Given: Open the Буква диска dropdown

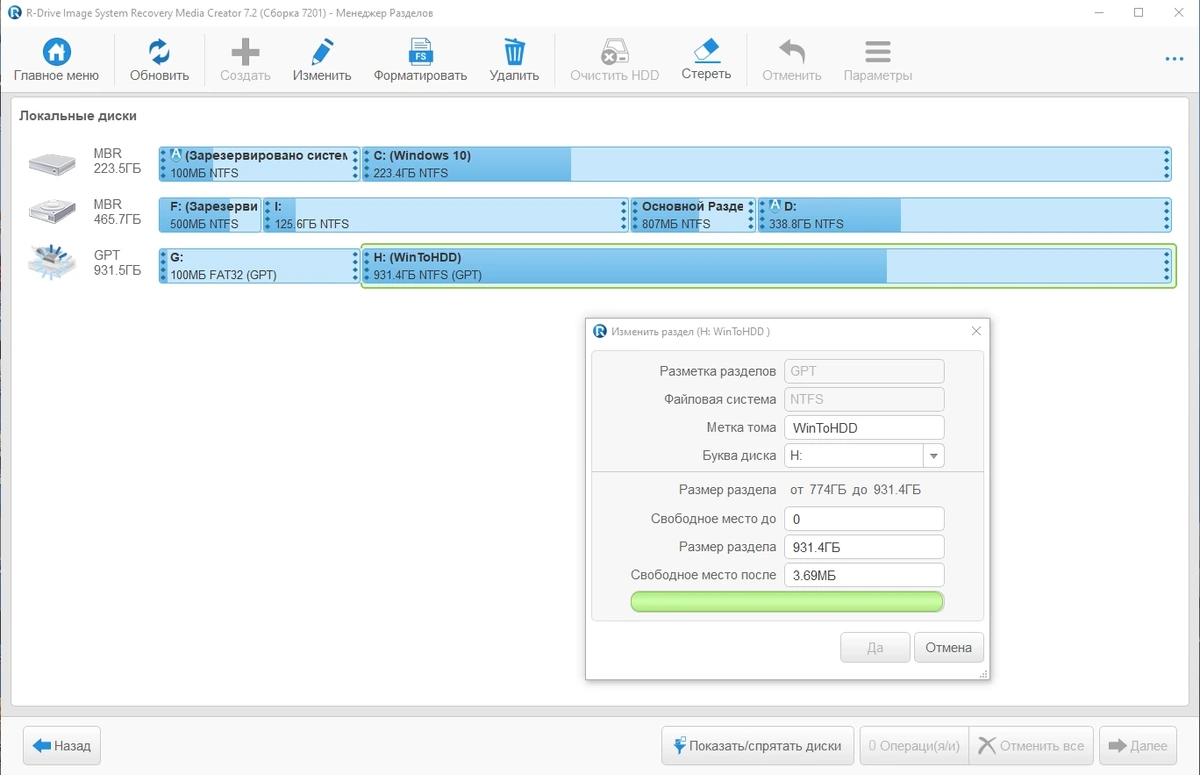Looking at the screenshot, I should pyautogui.click(x=933, y=455).
